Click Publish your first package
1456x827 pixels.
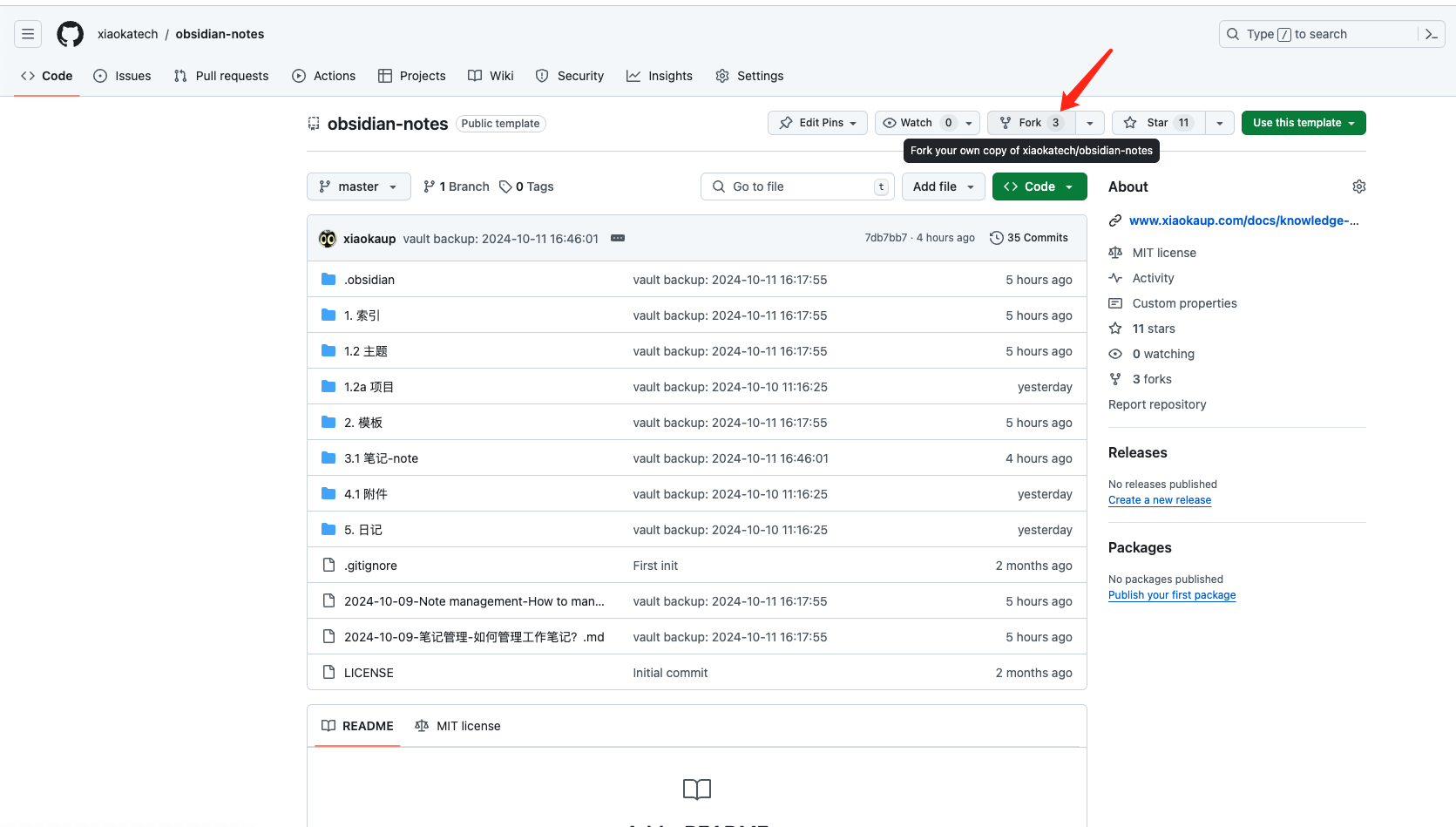(x=1172, y=595)
